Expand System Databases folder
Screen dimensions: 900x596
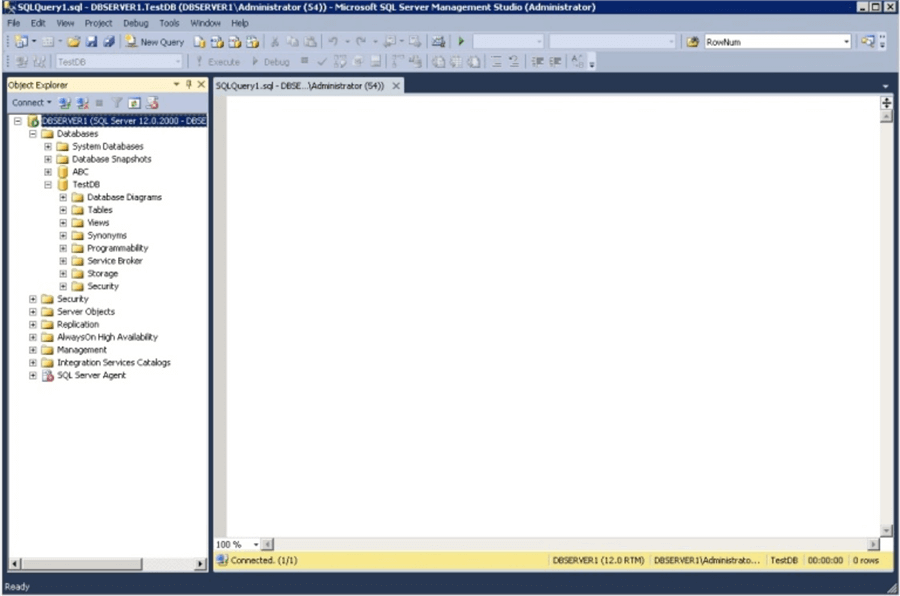coord(48,146)
